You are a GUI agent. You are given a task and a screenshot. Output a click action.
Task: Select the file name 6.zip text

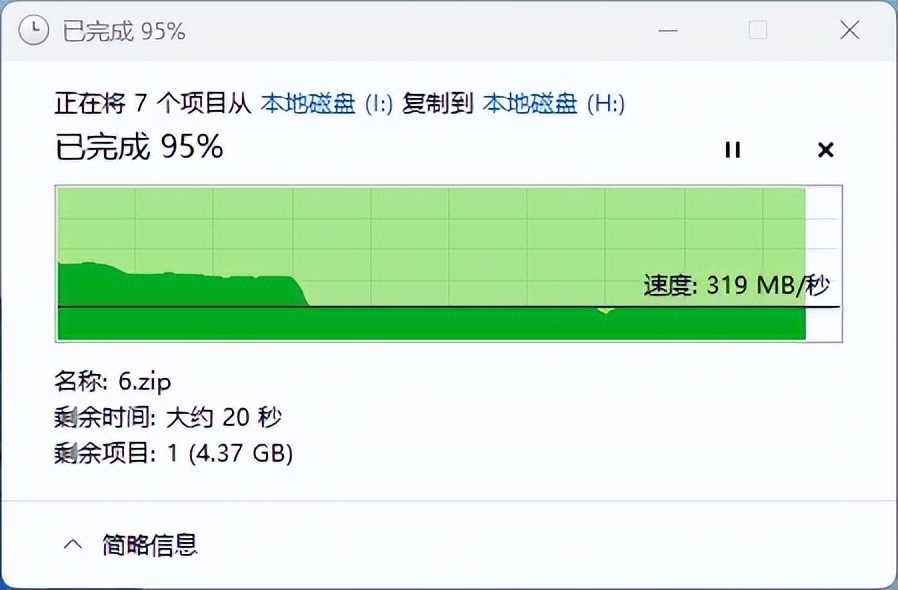[145, 381]
